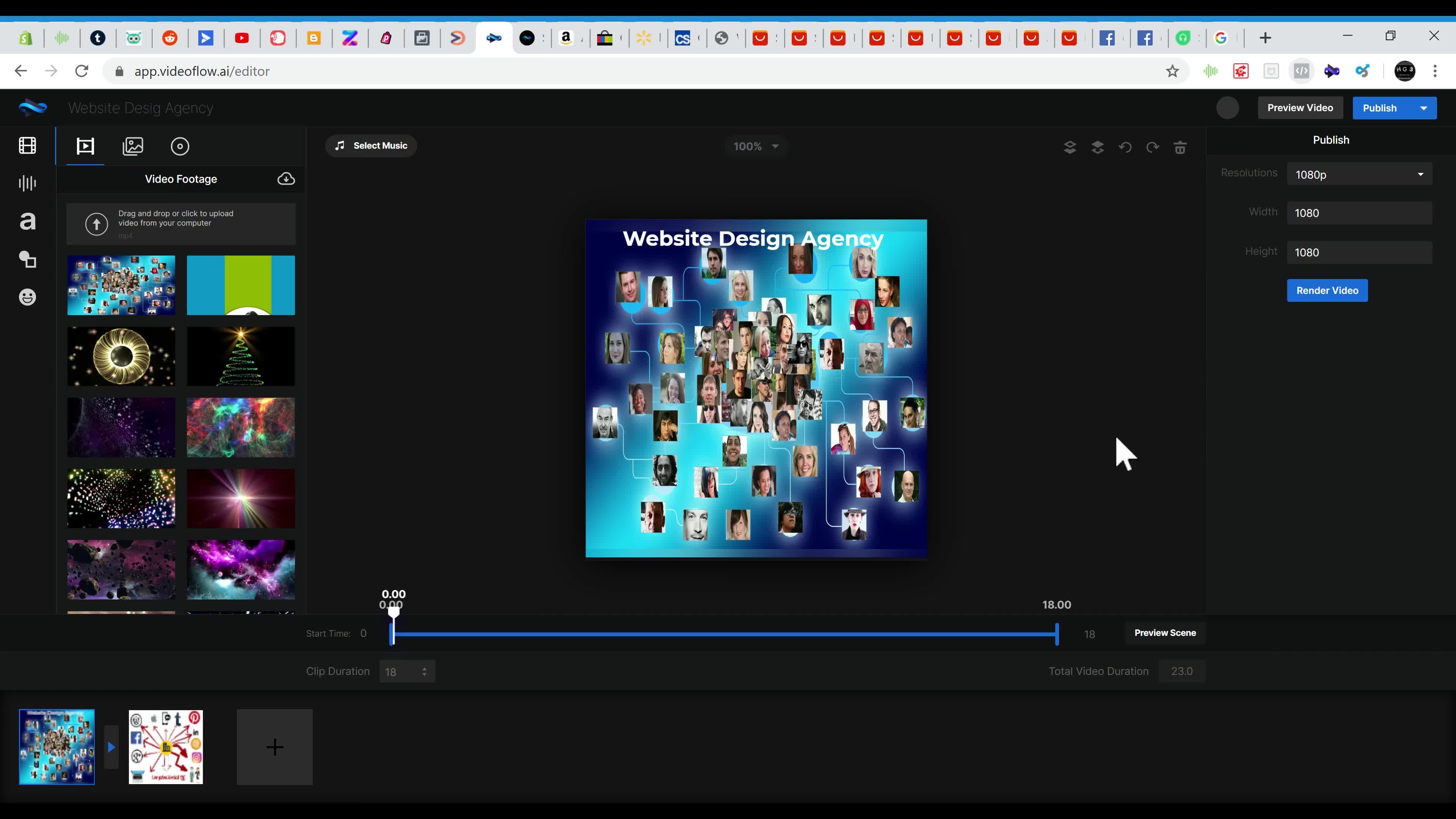The height and width of the screenshot is (819, 1456).
Task: Click the cloud download icon beside Video Footage
Action: coord(286,179)
